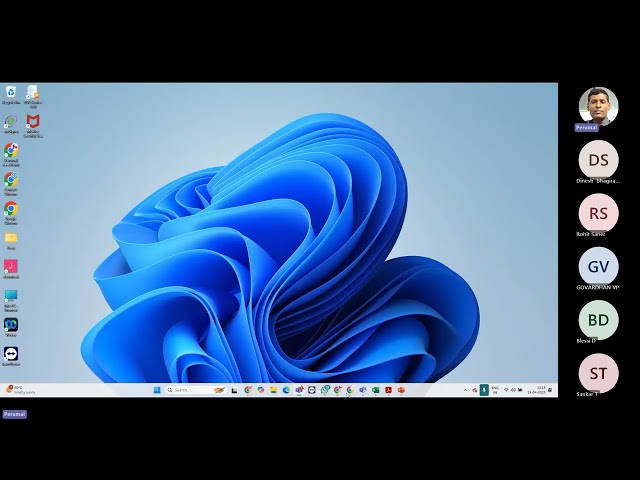Click the "Dinesh Bhagira..." name label
The height and width of the screenshot is (480, 640).
click(598, 181)
